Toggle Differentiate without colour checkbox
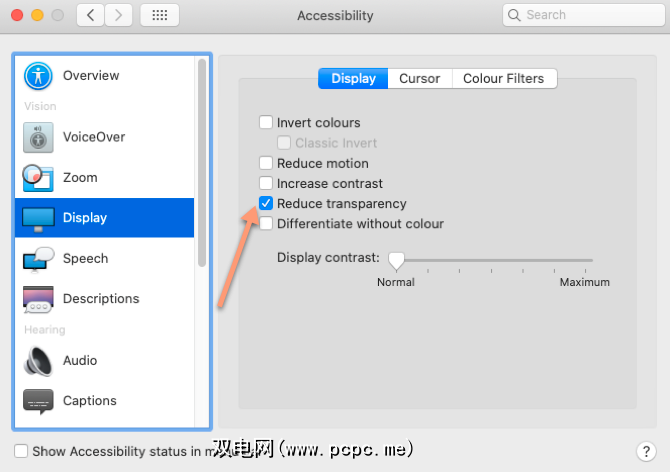Viewport: 670px width, 472px height. (266, 224)
